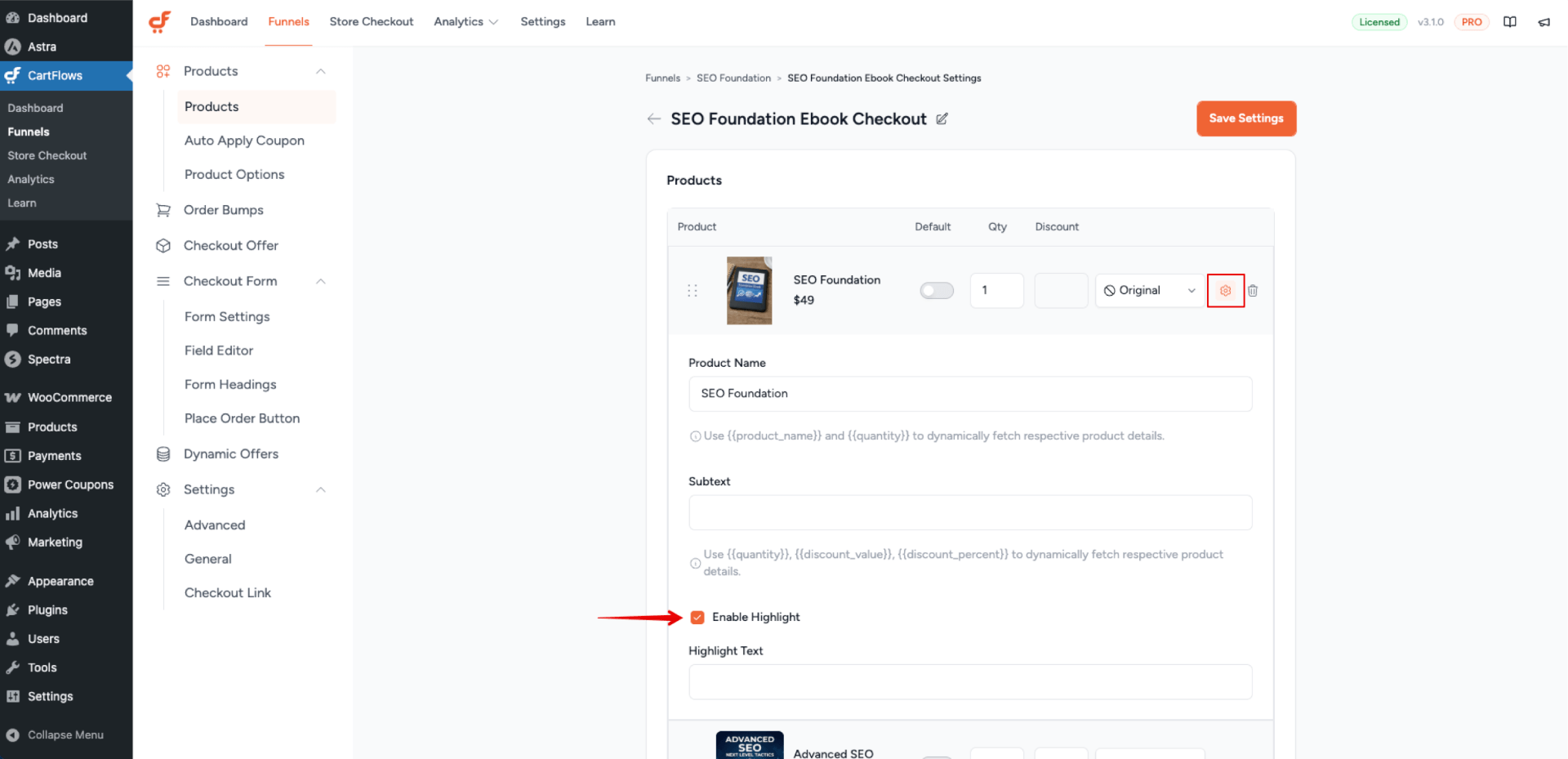Open Advanced under Settings

tap(215, 525)
